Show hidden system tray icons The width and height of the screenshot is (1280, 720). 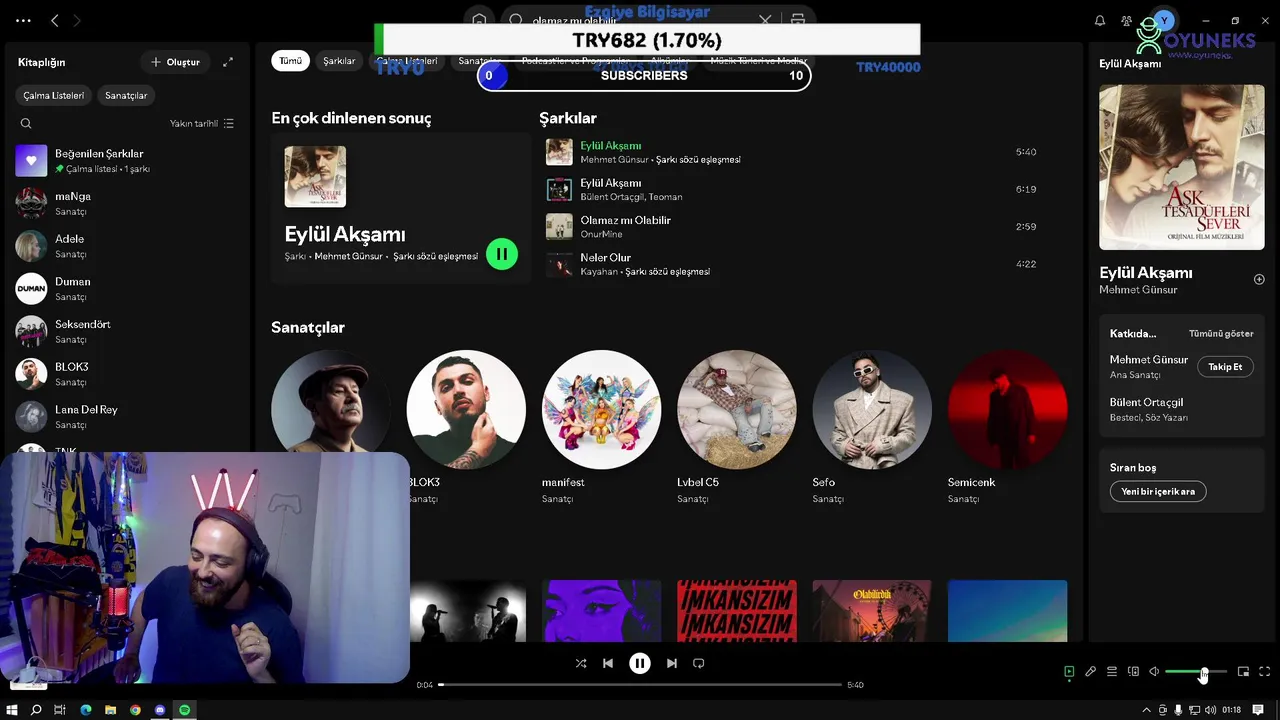[1146, 710]
